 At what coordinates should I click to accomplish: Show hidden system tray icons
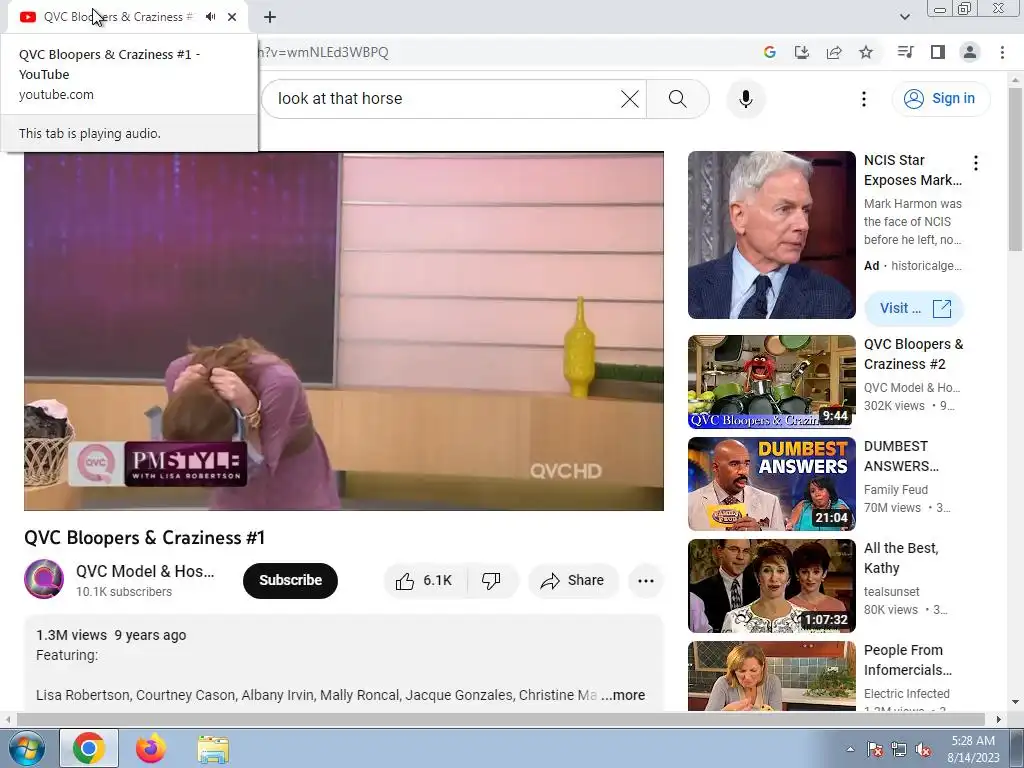coord(850,749)
